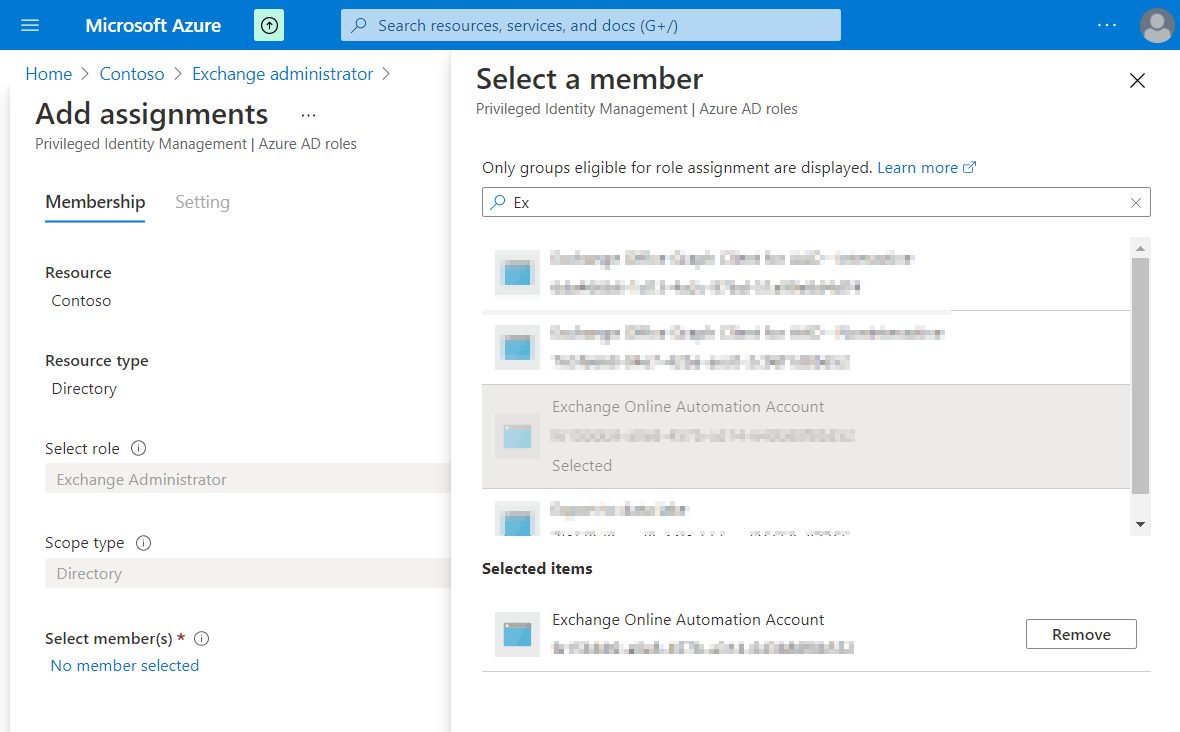Screen dimensions: 1180x732
Task: Click icon of selected Exchange Online Automation Account
Action: click(x=517, y=436)
